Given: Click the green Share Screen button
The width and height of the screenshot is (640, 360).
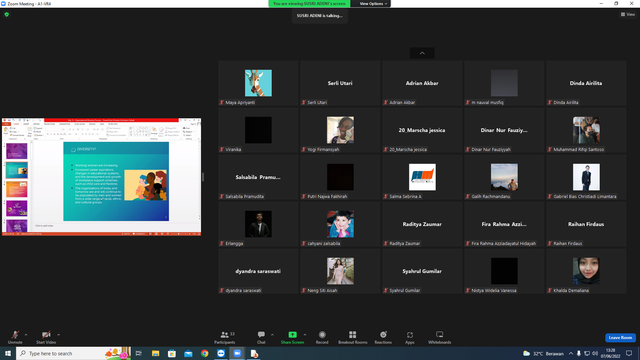Looking at the screenshot, I should (292, 338).
